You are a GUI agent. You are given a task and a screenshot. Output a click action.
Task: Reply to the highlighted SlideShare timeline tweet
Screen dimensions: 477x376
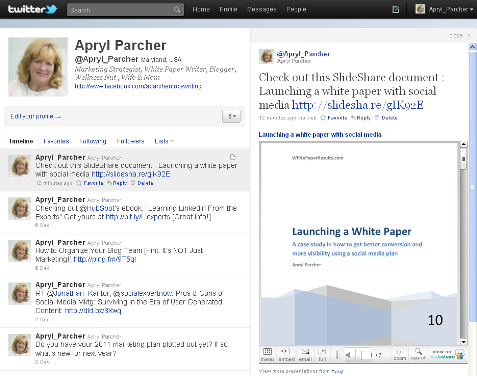[117, 183]
